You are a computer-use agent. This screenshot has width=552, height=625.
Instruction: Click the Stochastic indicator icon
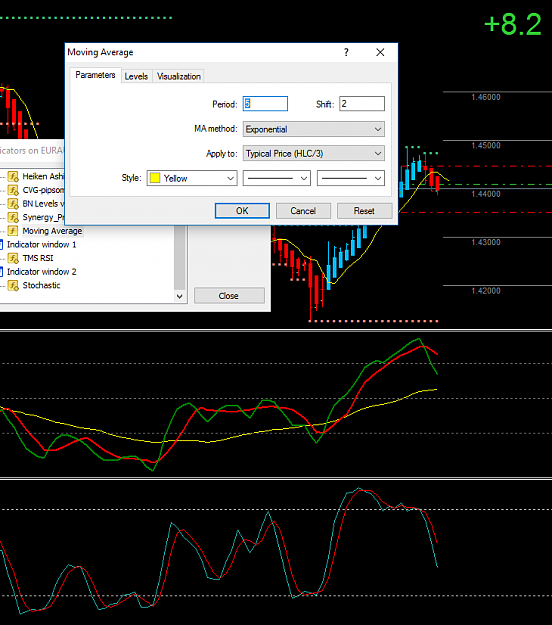13,285
